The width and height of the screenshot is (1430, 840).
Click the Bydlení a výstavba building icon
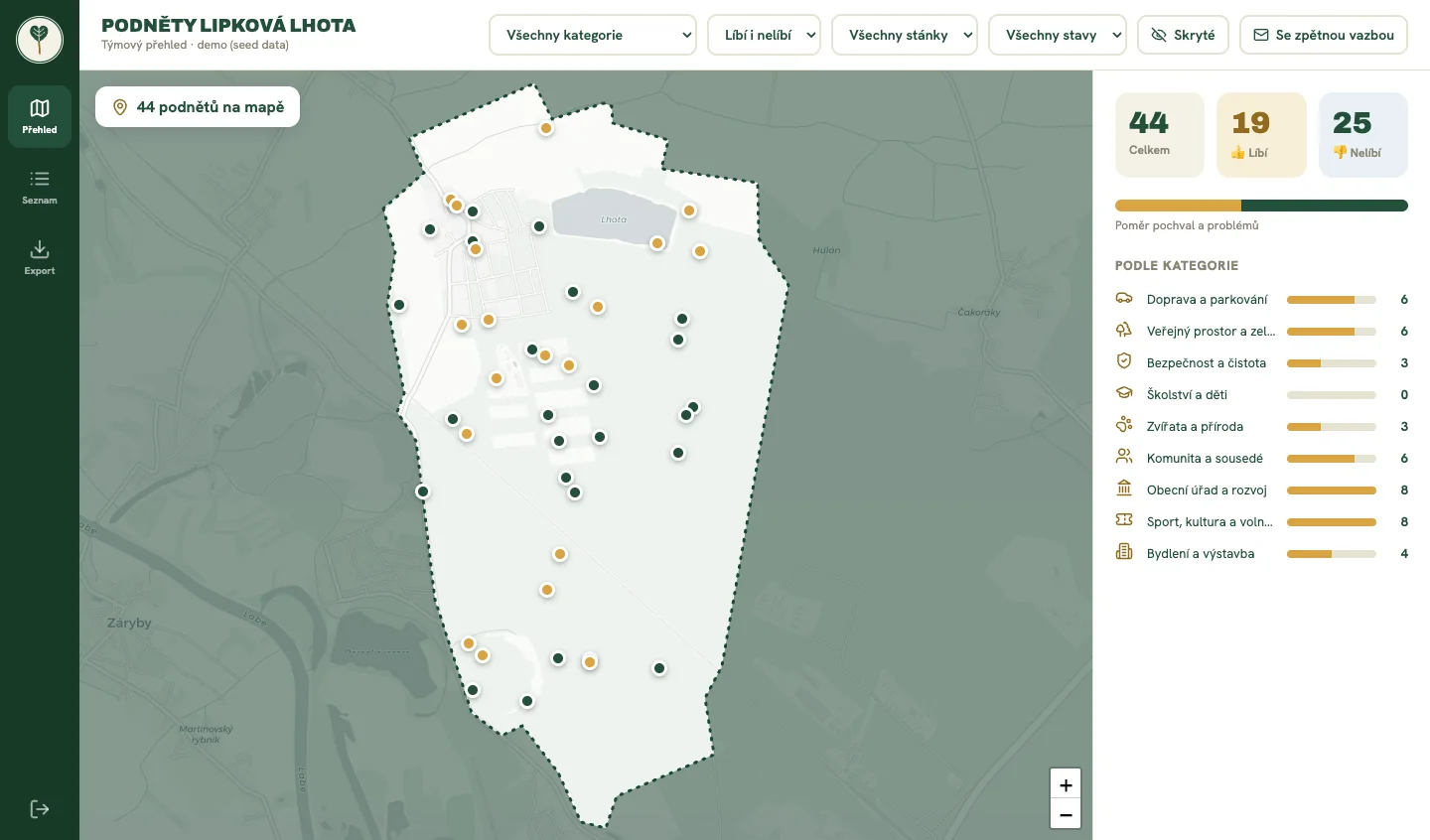click(x=1124, y=553)
